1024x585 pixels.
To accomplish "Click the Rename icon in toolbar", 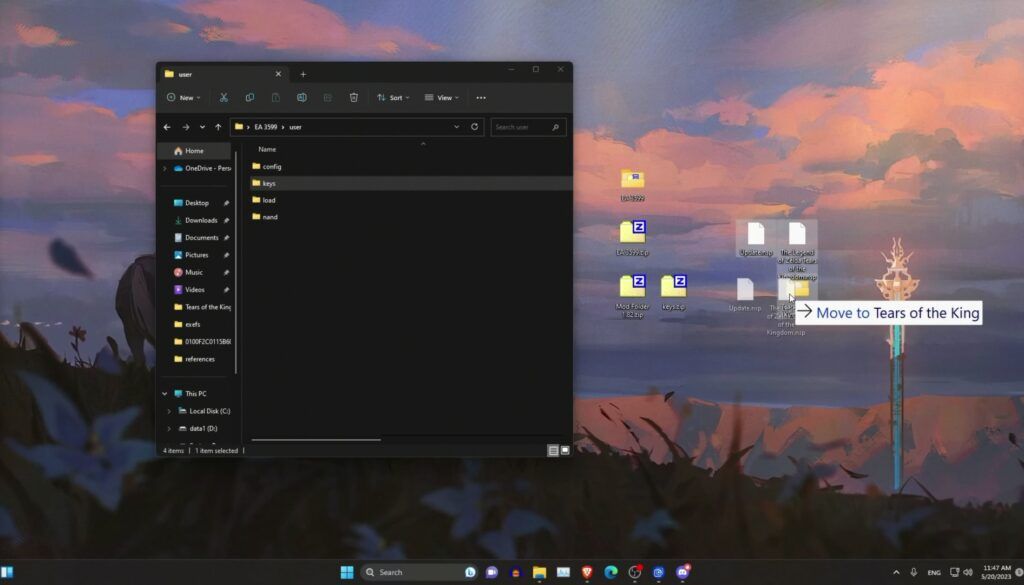I will (x=301, y=98).
